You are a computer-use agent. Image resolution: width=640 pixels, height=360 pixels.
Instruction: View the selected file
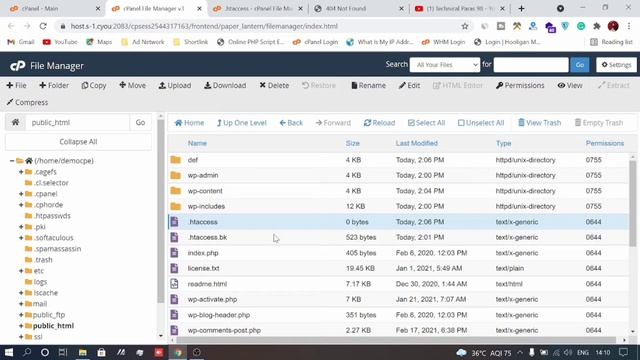point(570,85)
